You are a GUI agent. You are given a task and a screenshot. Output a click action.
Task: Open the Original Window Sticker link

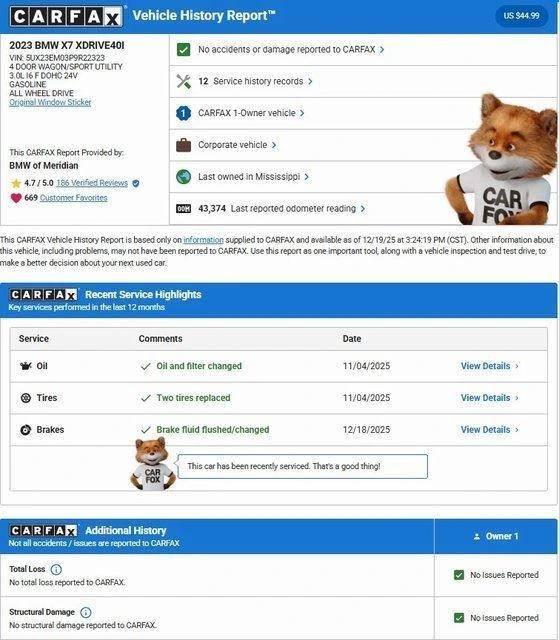tap(50, 102)
